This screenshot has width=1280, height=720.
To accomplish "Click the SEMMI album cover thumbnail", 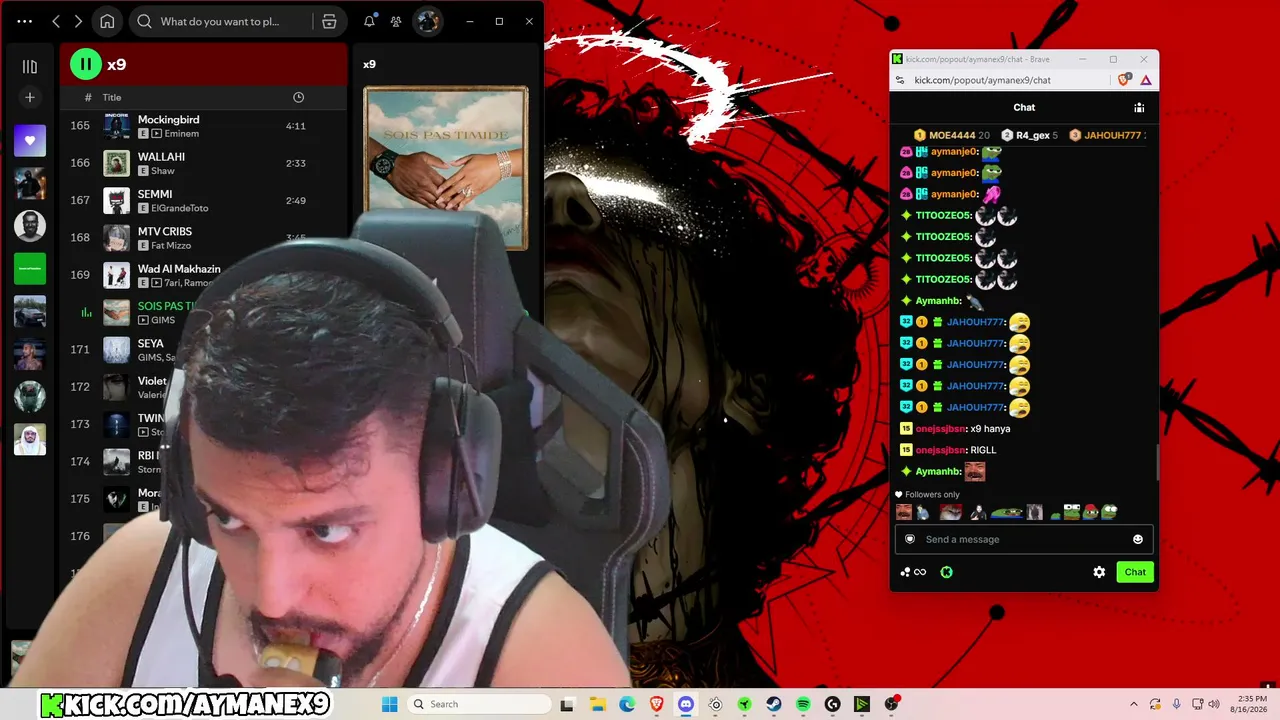I will [x=117, y=200].
